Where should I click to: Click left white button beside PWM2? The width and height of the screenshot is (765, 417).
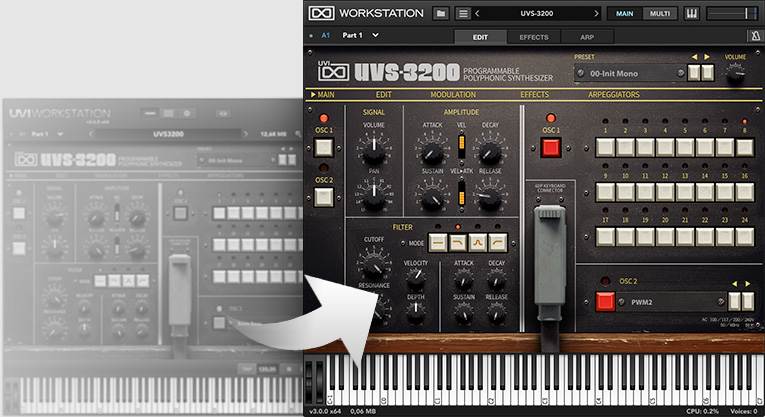[734, 301]
